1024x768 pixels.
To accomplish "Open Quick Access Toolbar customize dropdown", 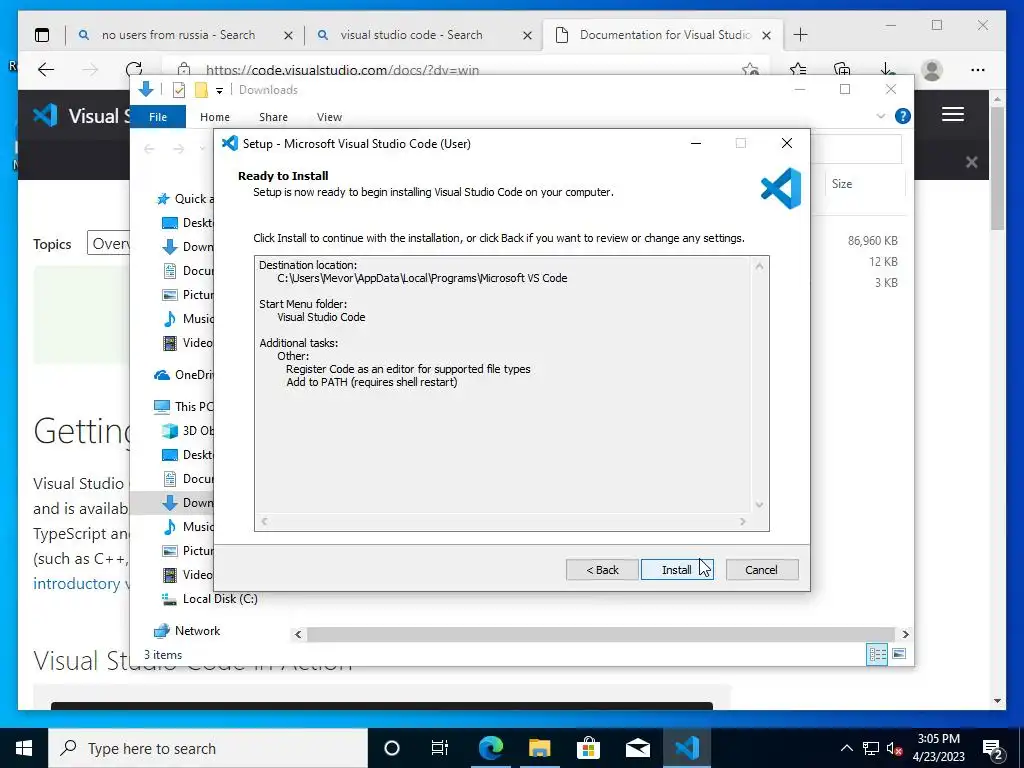I will point(219,90).
